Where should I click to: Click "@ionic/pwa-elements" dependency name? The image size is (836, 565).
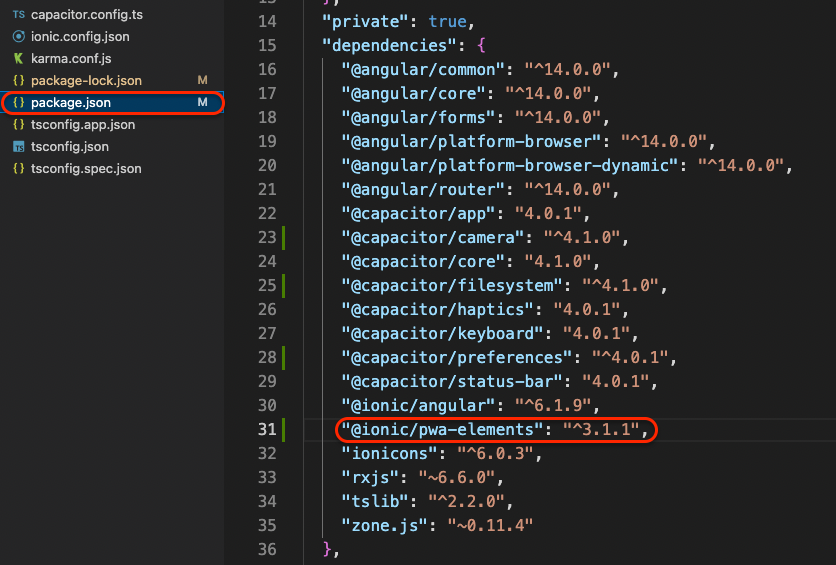[443, 429]
